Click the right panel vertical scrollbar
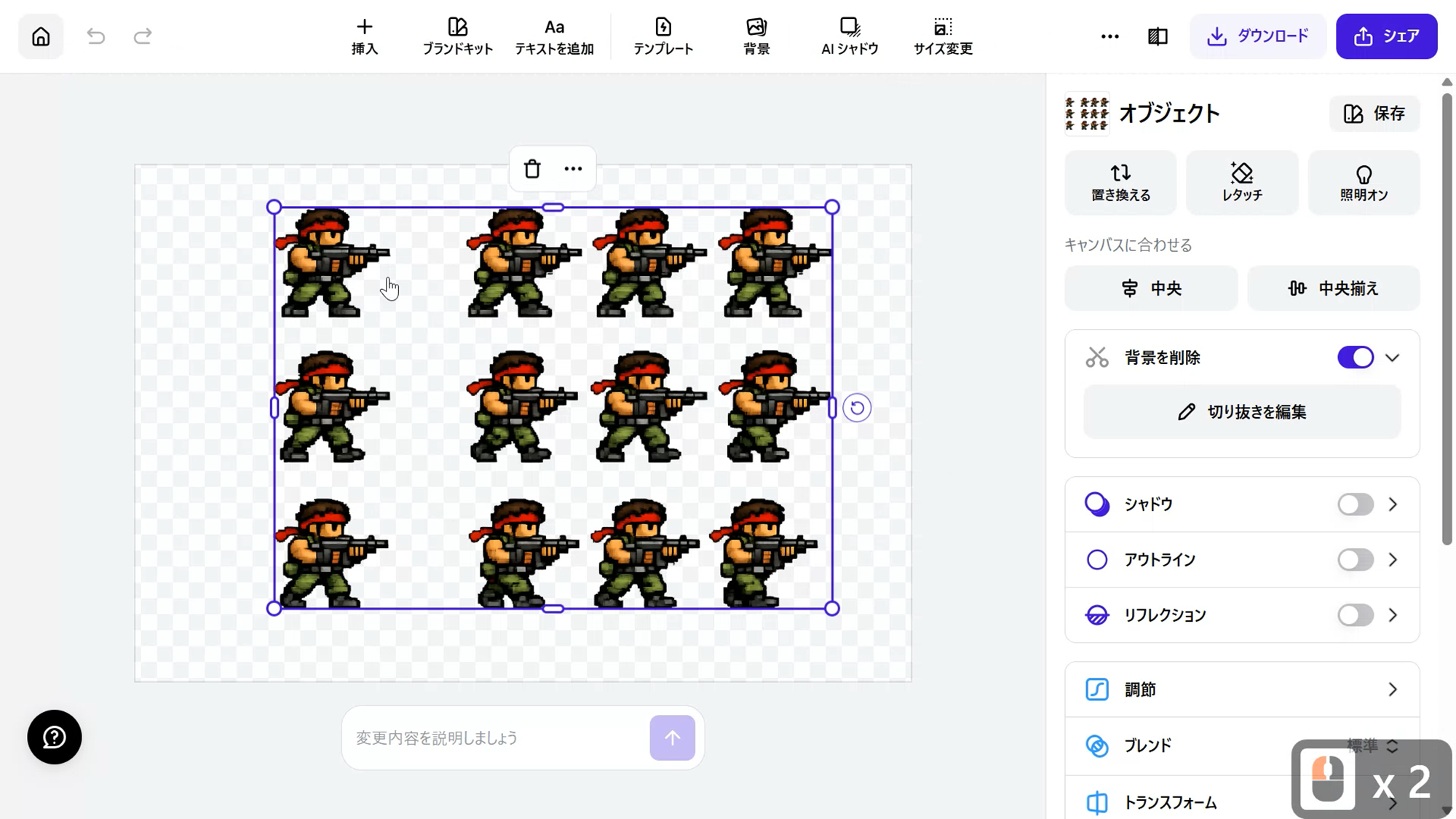The height and width of the screenshot is (819, 1456). (1447, 318)
